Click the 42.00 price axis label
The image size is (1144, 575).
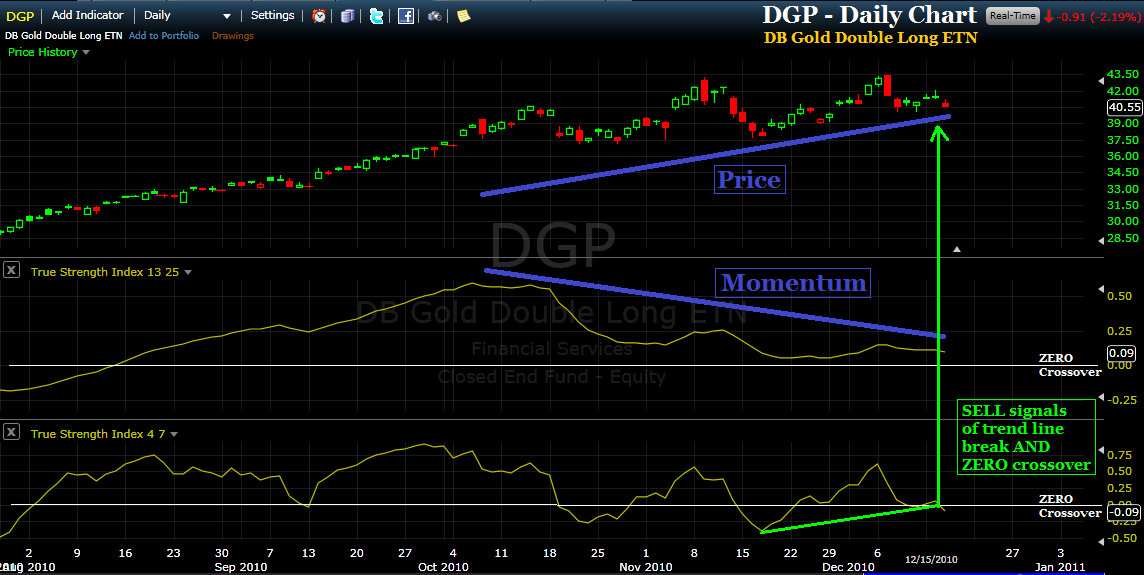[1123, 90]
